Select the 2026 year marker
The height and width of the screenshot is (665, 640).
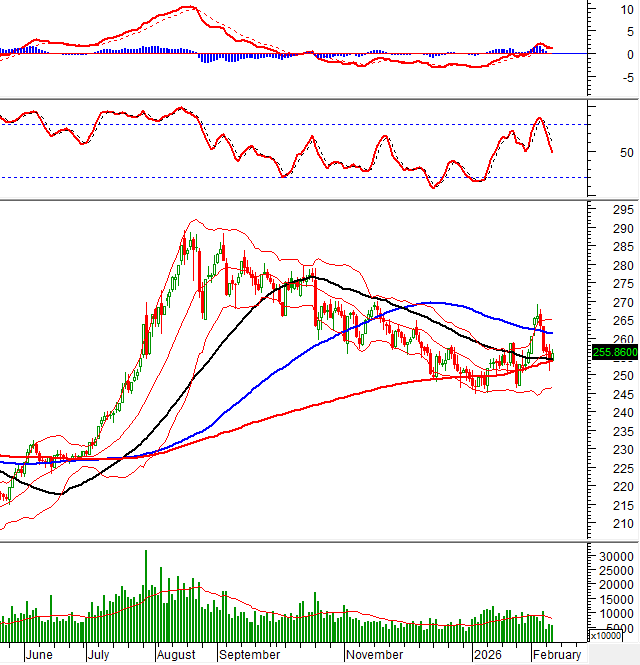(x=488, y=655)
